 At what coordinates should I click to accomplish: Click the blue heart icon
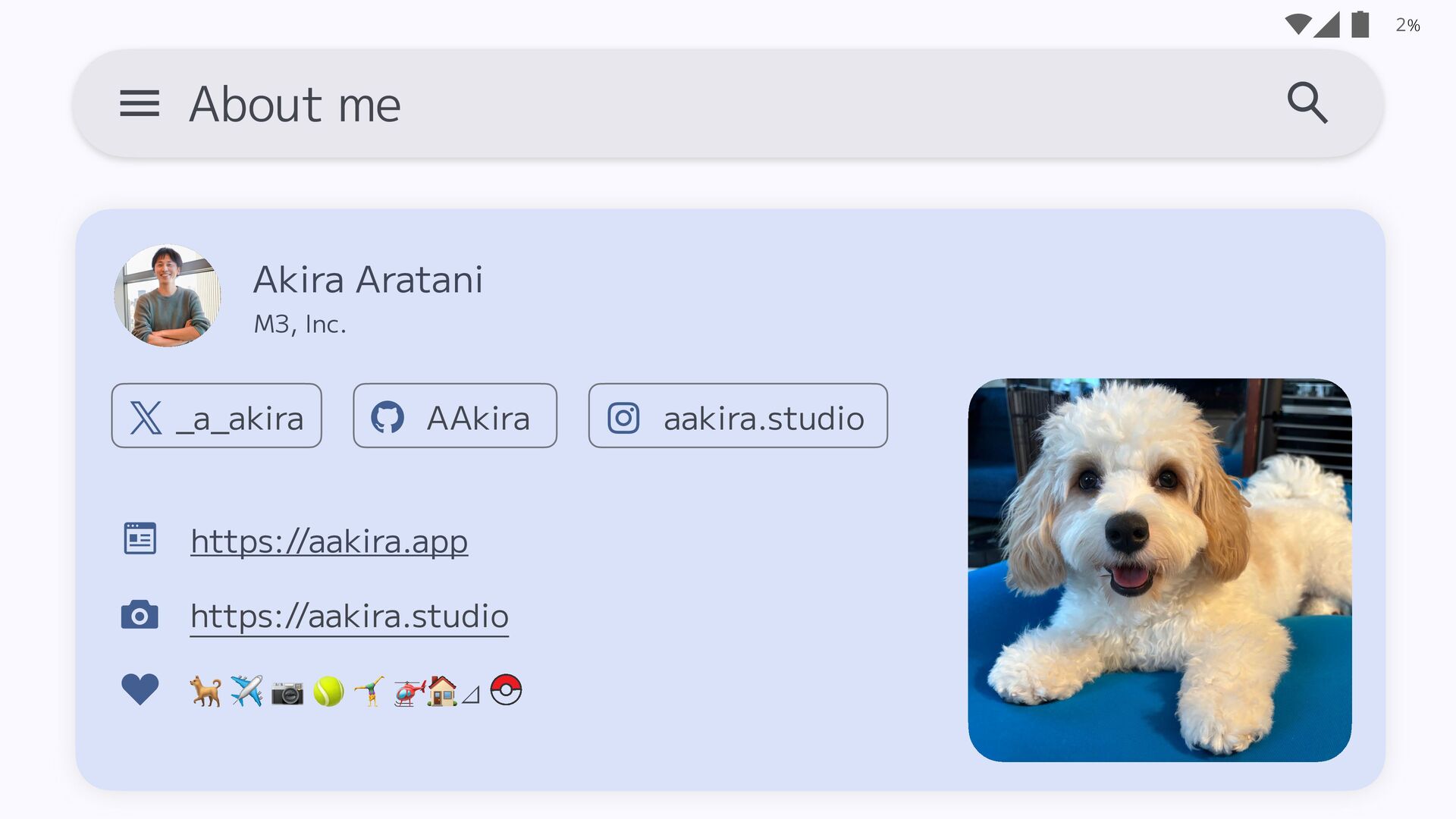click(x=140, y=689)
